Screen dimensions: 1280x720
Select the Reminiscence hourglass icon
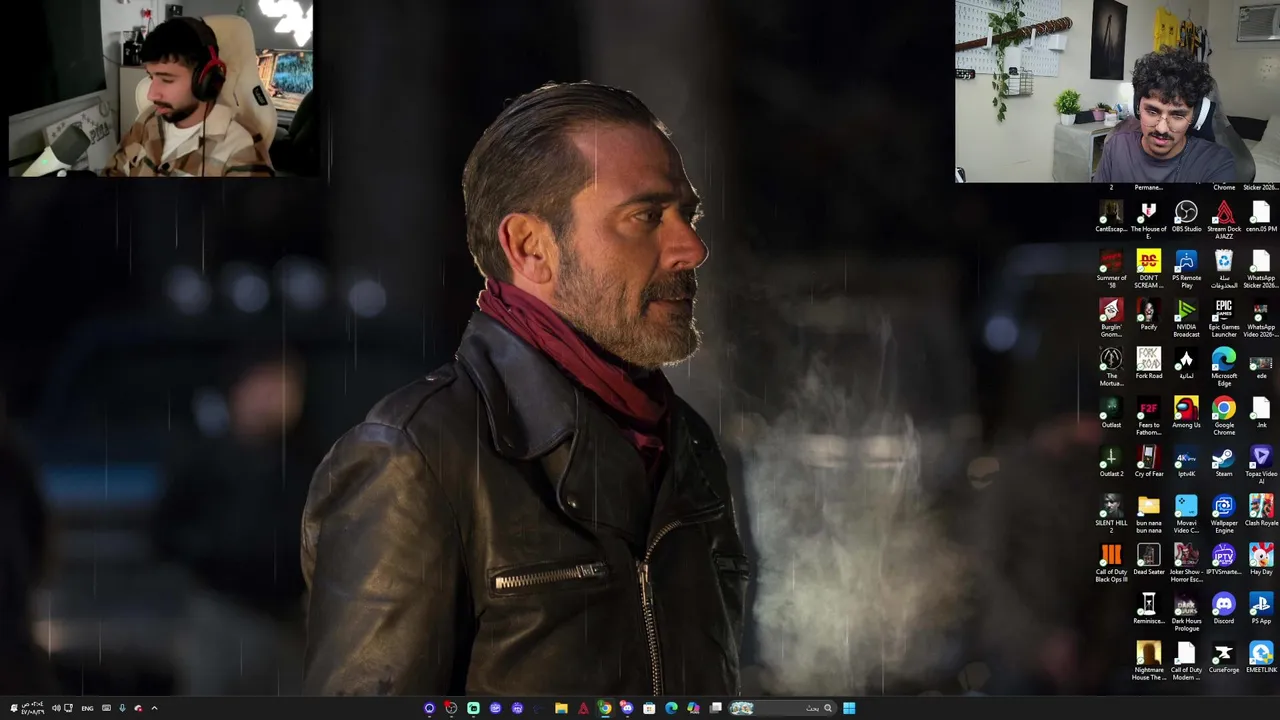pyautogui.click(x=1148, y=609)
